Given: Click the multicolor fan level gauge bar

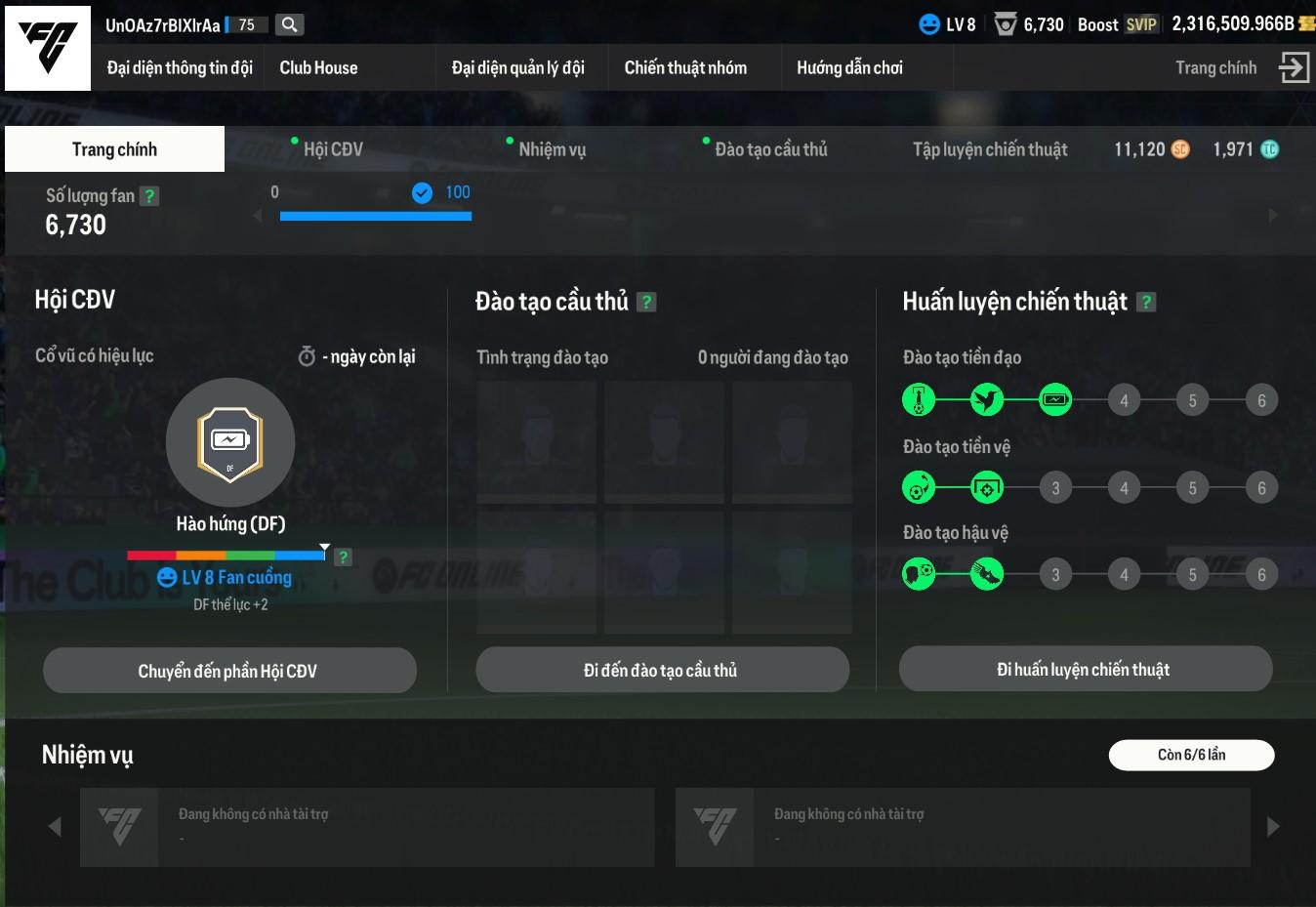Looking at the screenshot, I should [226, 556].
